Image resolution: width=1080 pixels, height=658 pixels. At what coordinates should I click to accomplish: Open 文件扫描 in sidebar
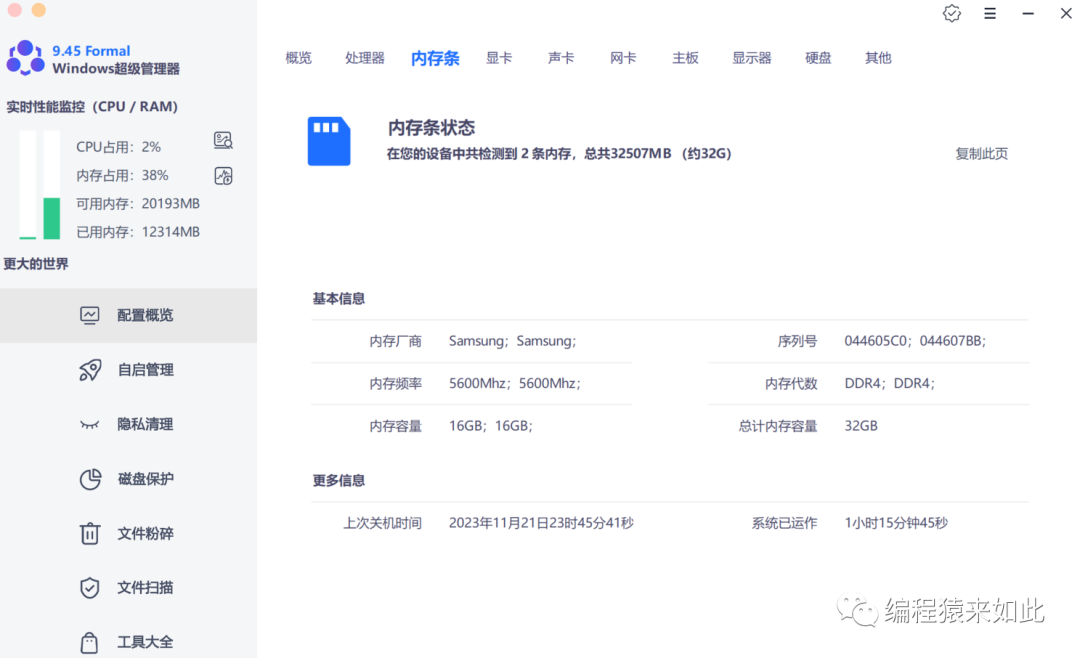(x=128, y=588)
